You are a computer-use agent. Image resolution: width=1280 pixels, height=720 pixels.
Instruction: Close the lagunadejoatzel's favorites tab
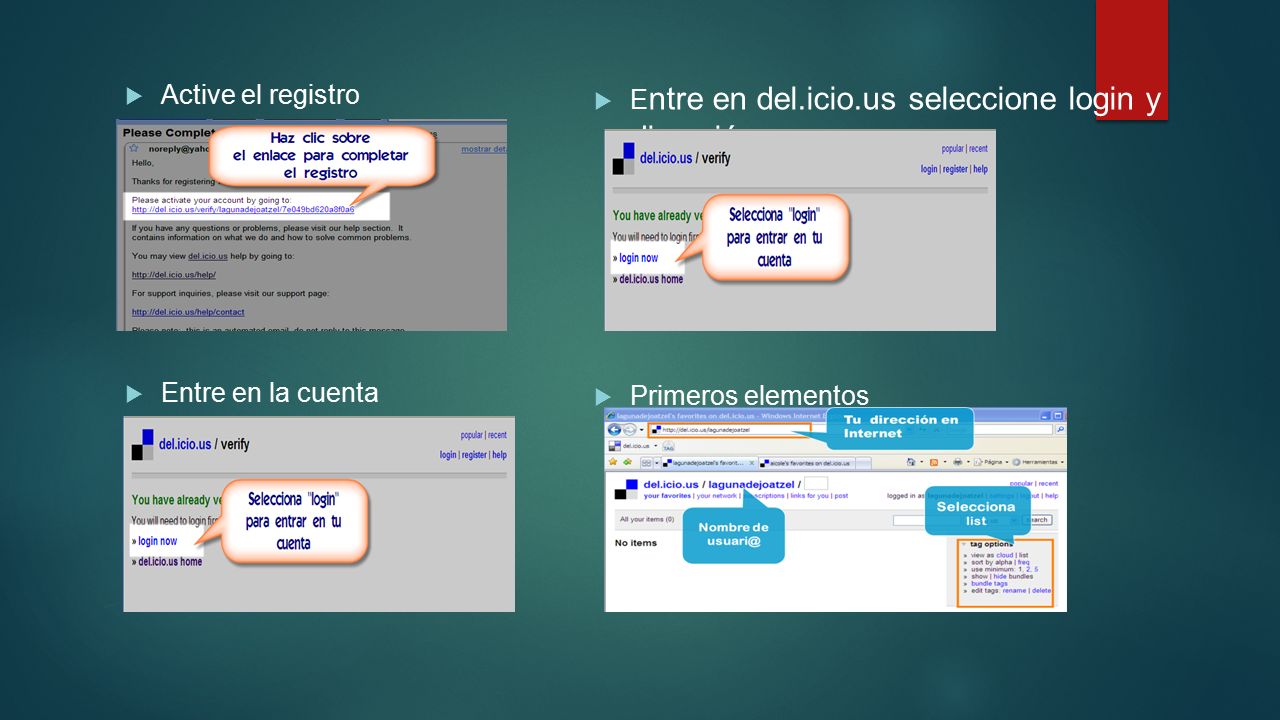pos(752,463)
